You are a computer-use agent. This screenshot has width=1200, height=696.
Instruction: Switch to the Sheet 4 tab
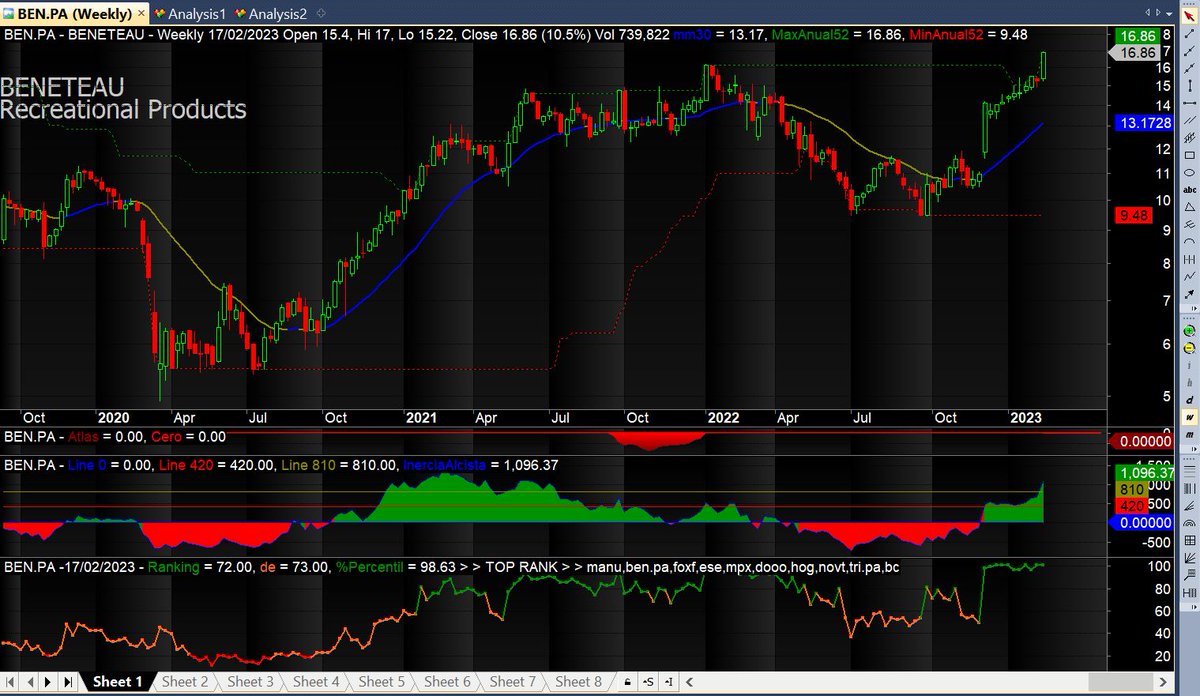pyautogui.click(x=314, y=682)
